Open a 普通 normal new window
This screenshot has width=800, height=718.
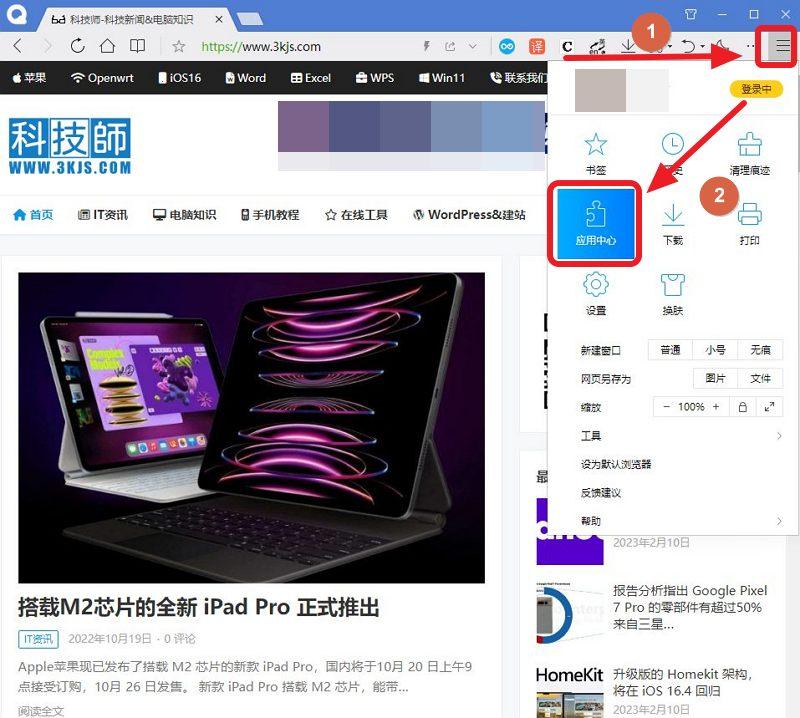tap(670, 350)
